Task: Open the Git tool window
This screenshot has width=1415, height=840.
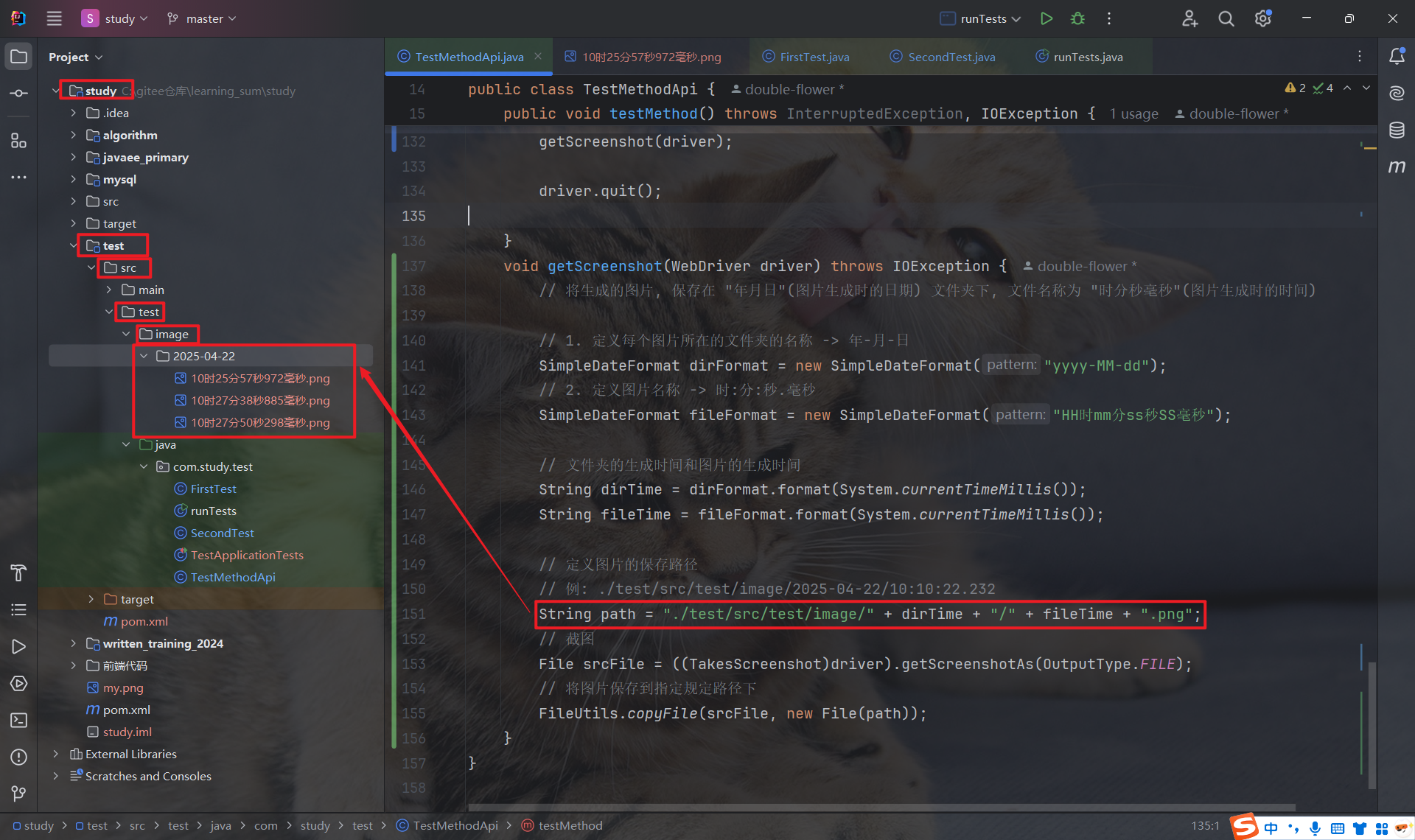Action: (19, 794)
